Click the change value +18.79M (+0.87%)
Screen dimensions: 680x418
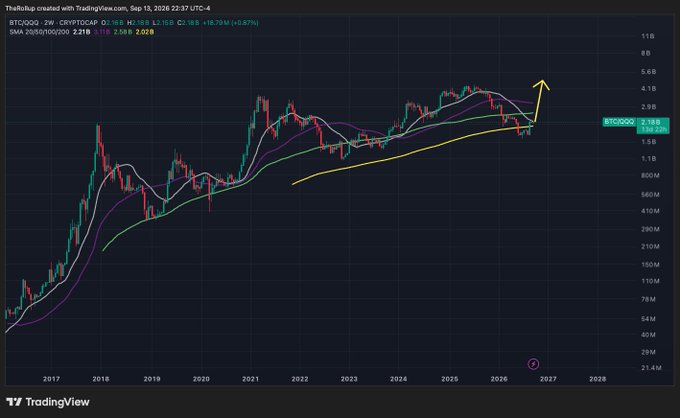click(x=230, y=23)
